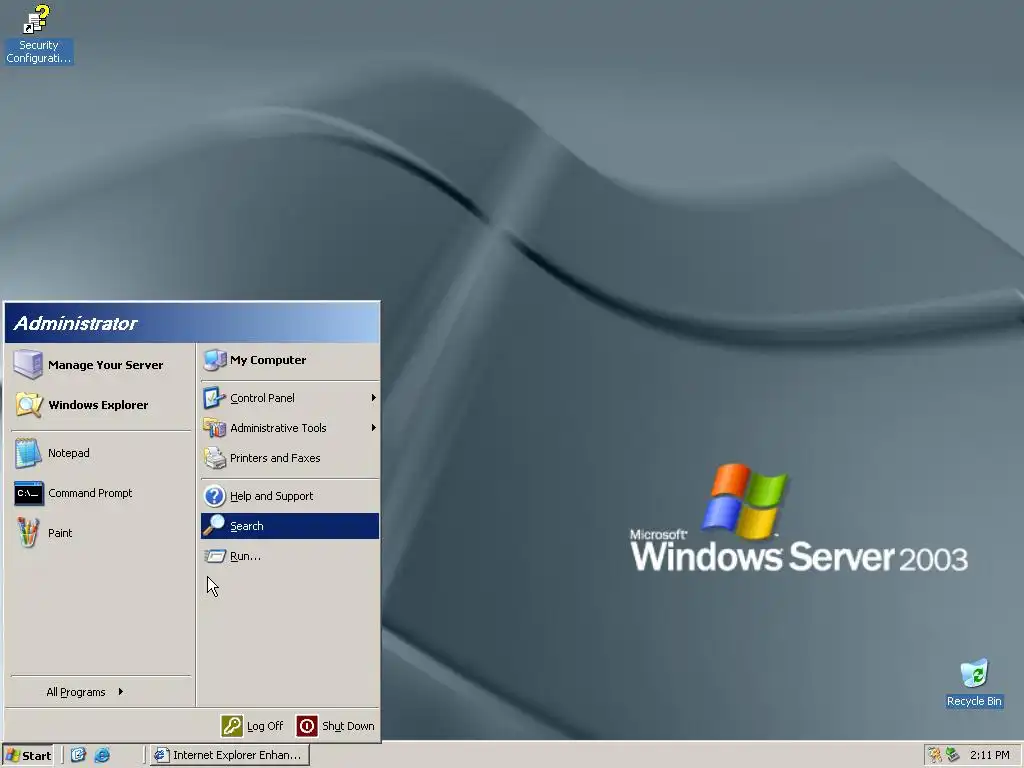
Task: Open Notepad icon in Start menu
Action: click(28, 453)
